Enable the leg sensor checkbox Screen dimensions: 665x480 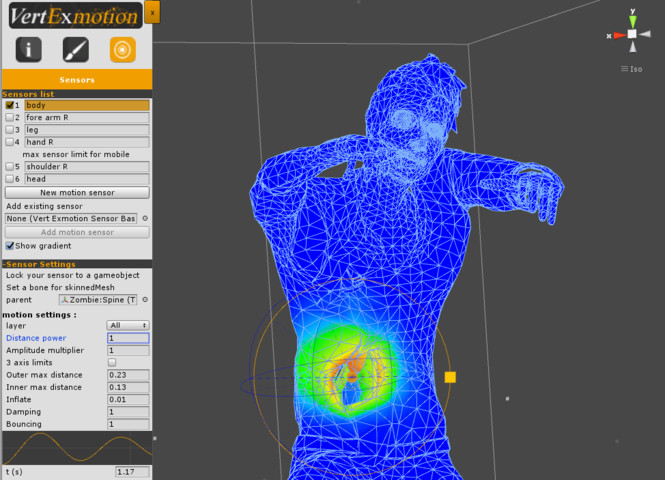[10, 130]
